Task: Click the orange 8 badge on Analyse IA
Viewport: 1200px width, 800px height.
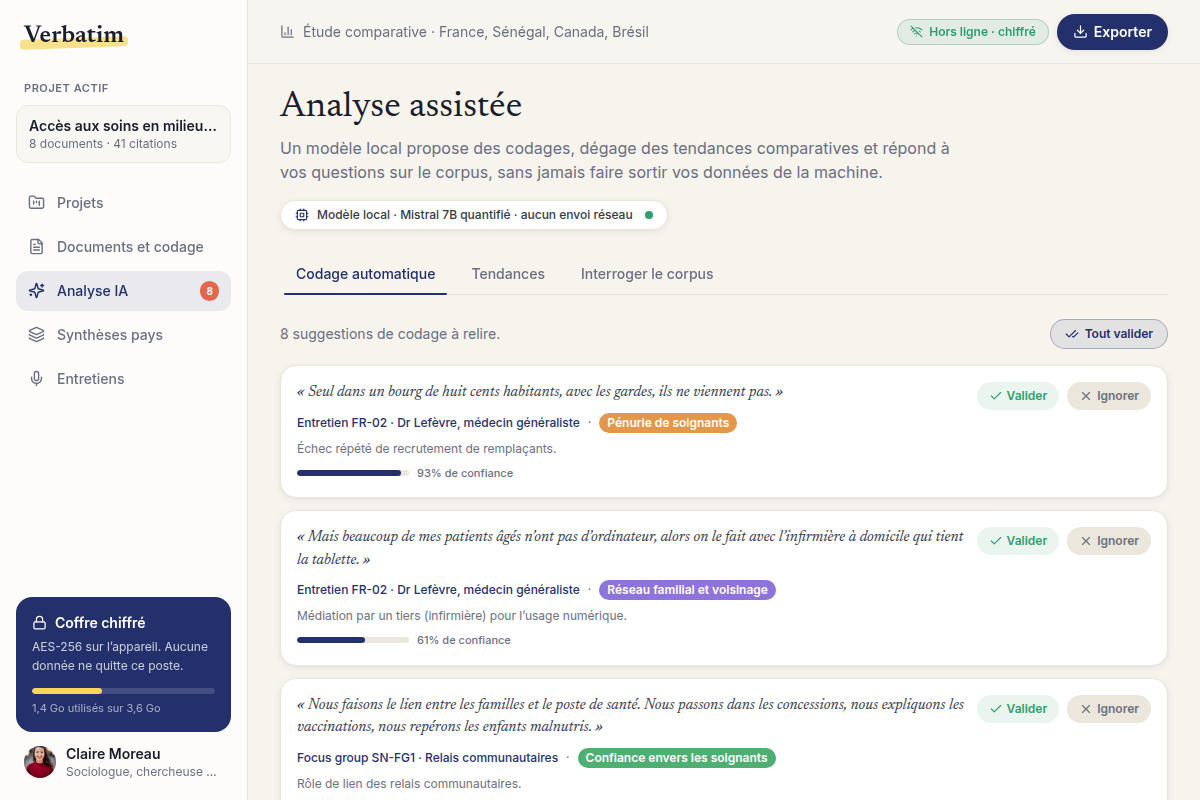Action: click(209, 291)
